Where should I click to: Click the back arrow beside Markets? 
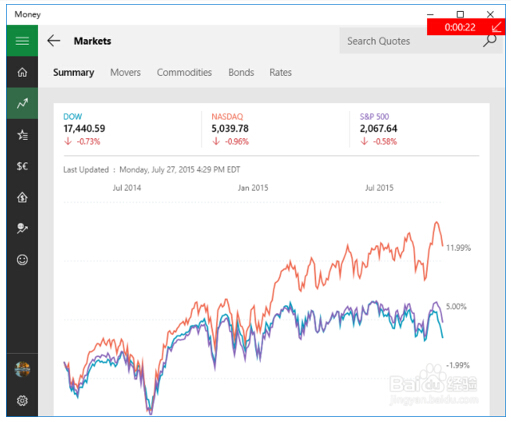(54, 41)
